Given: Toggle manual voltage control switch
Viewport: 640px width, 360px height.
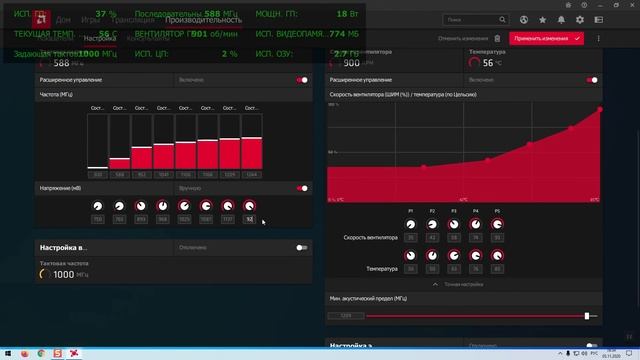Looking at the screenshot, I should (302, 188).
